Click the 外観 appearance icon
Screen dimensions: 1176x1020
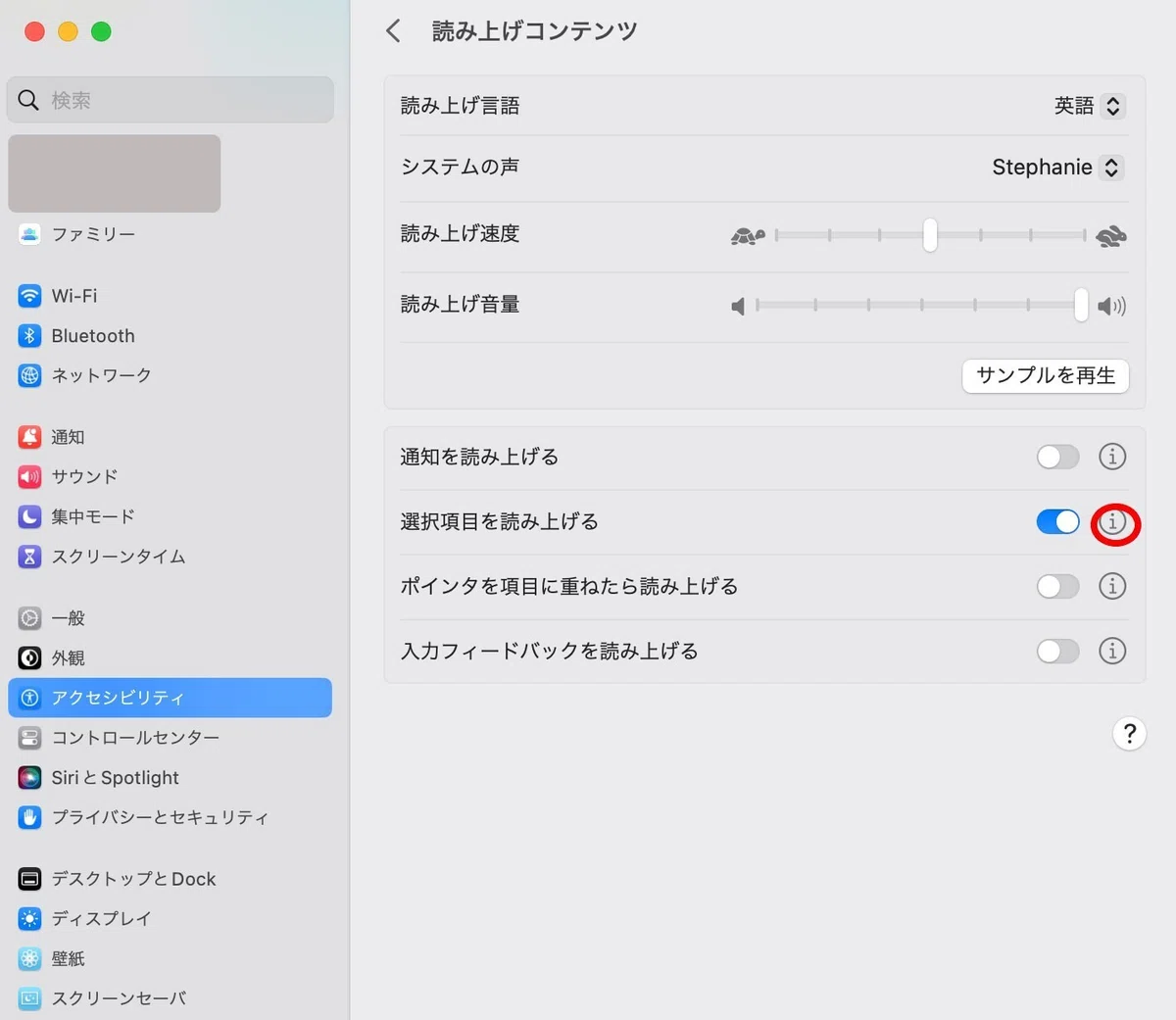tap(30, 658)
